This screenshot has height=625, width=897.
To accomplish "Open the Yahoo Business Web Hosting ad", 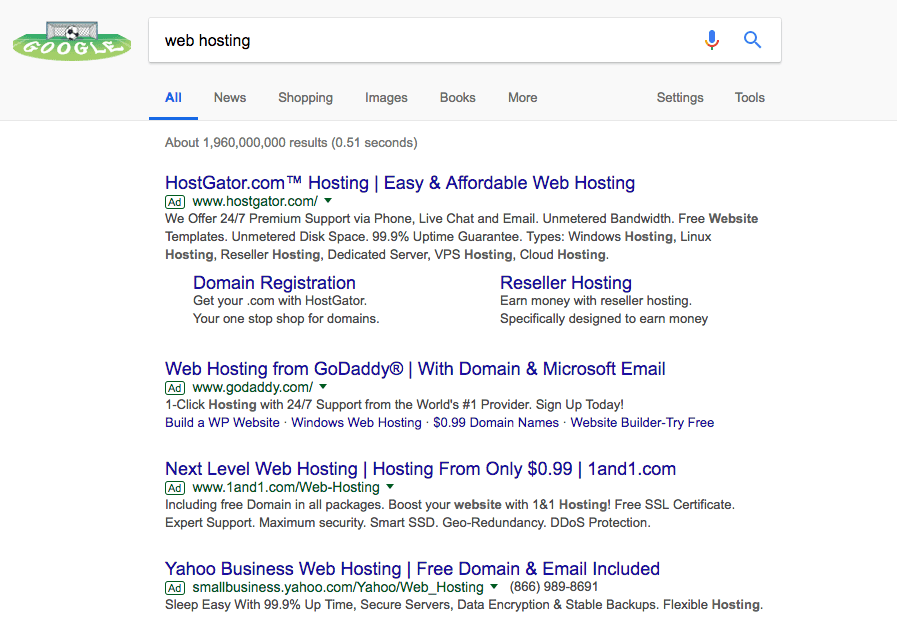I will point(412,569).
